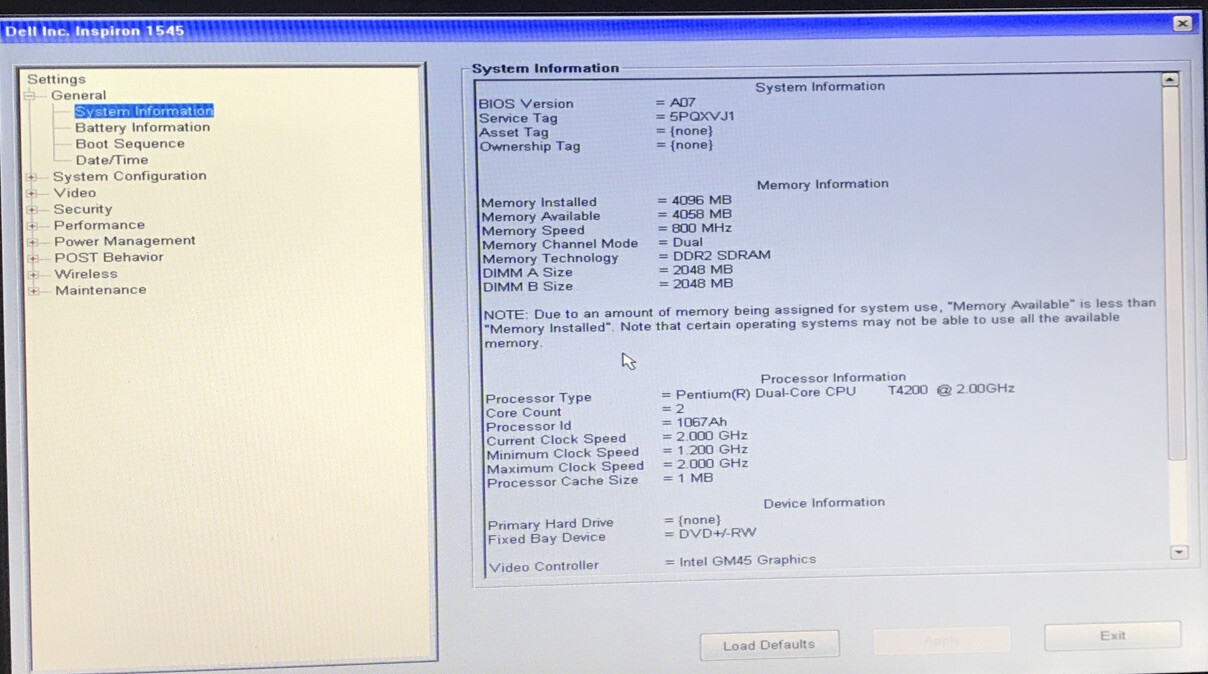
Task: Expand the Security tree node
Action: tap(32, 209)
